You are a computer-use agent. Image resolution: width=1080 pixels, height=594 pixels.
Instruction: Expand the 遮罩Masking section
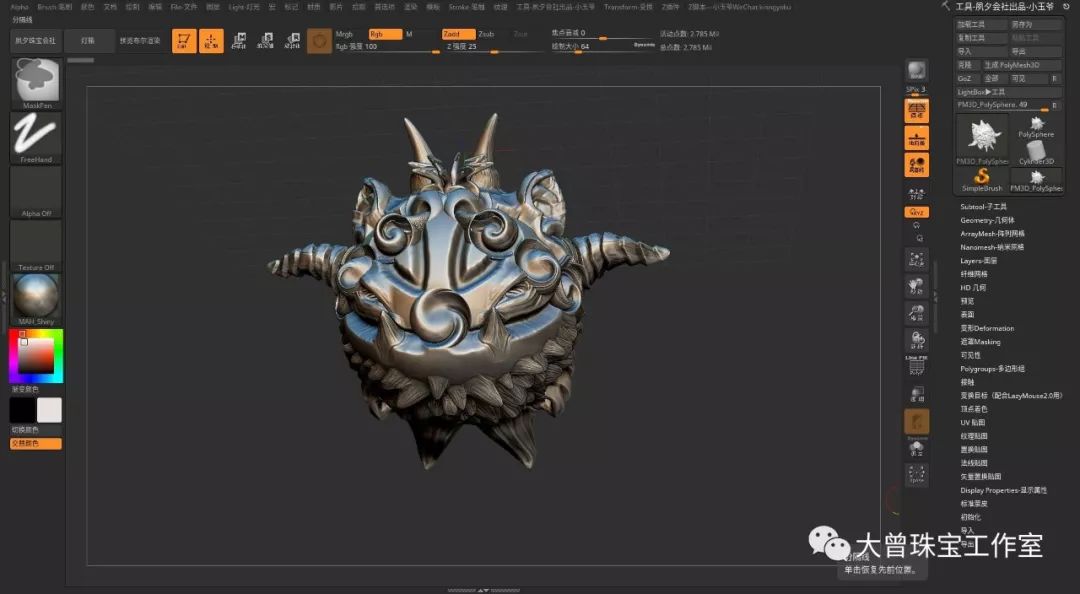tap(980, 342)
